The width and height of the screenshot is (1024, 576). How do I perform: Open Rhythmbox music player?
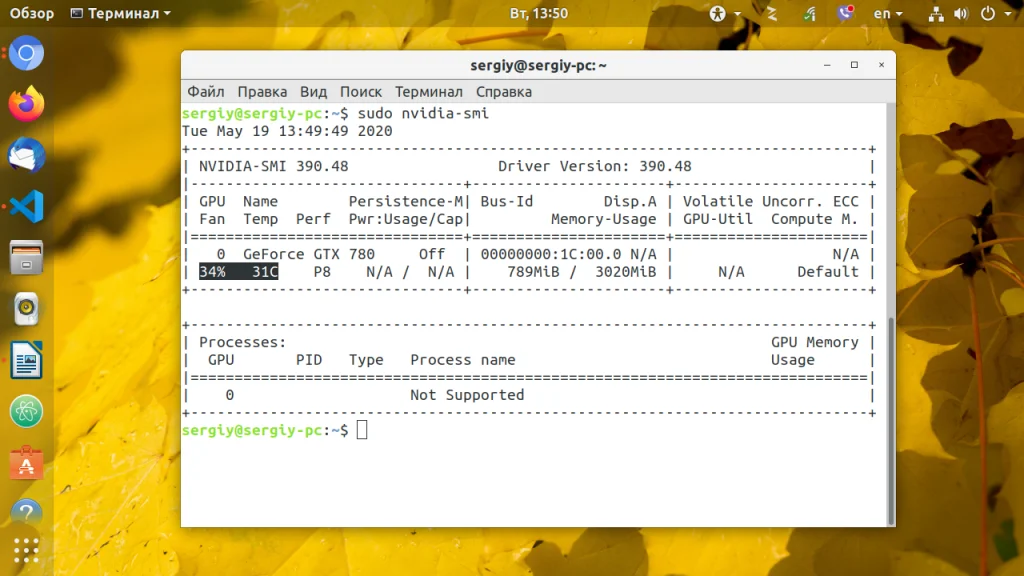point(27,309)
